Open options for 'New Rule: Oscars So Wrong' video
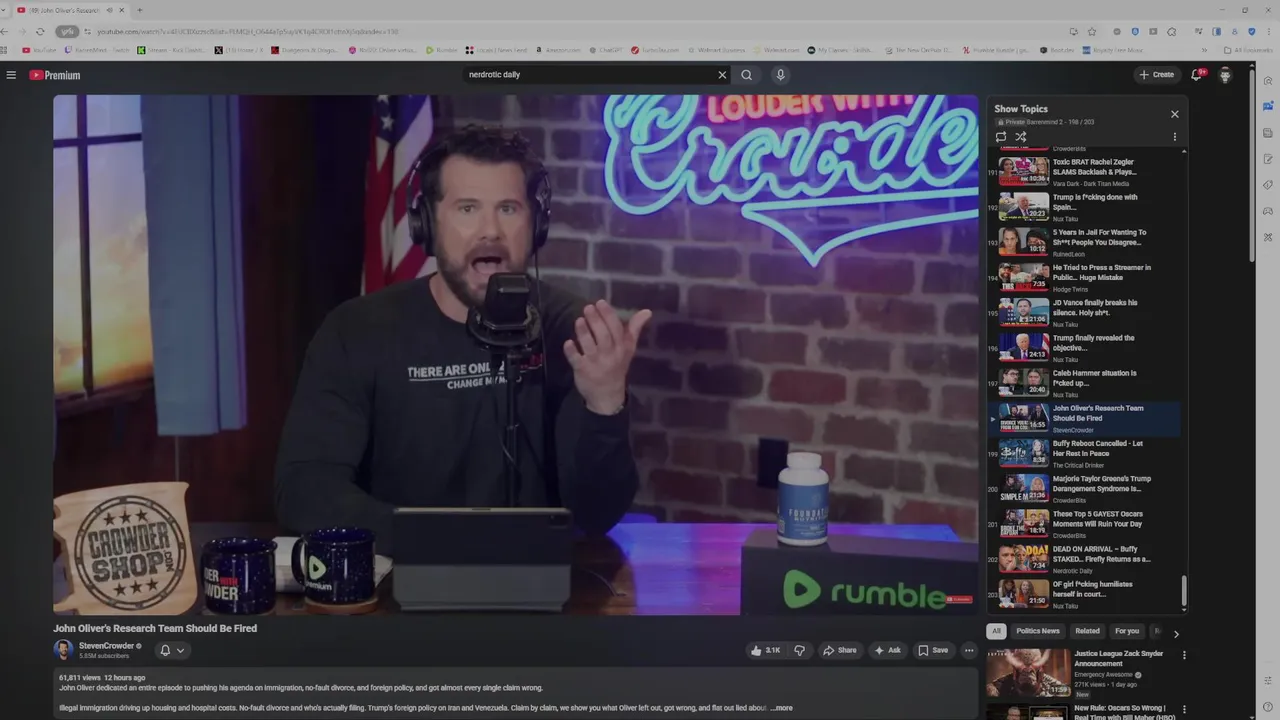Screen dimensions: 1280x720 [x=1184, y=710]
